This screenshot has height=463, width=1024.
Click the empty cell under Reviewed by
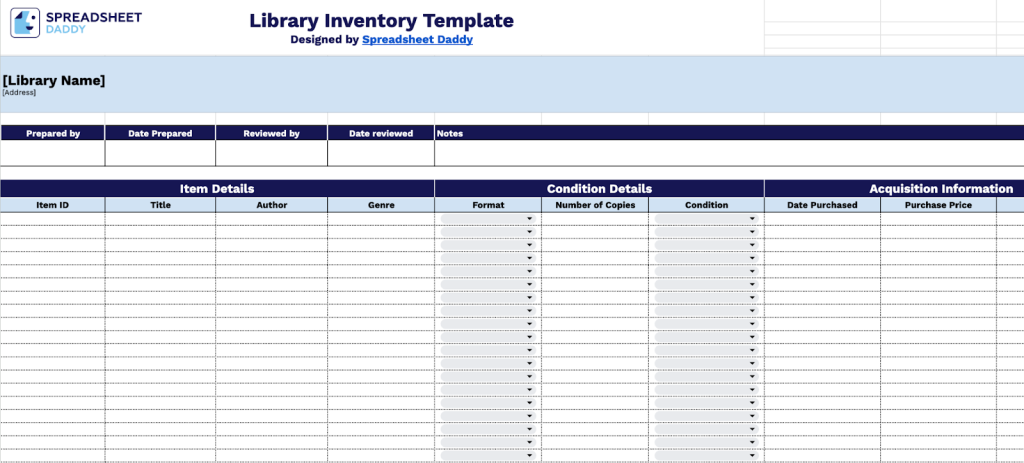pos(271,153)
